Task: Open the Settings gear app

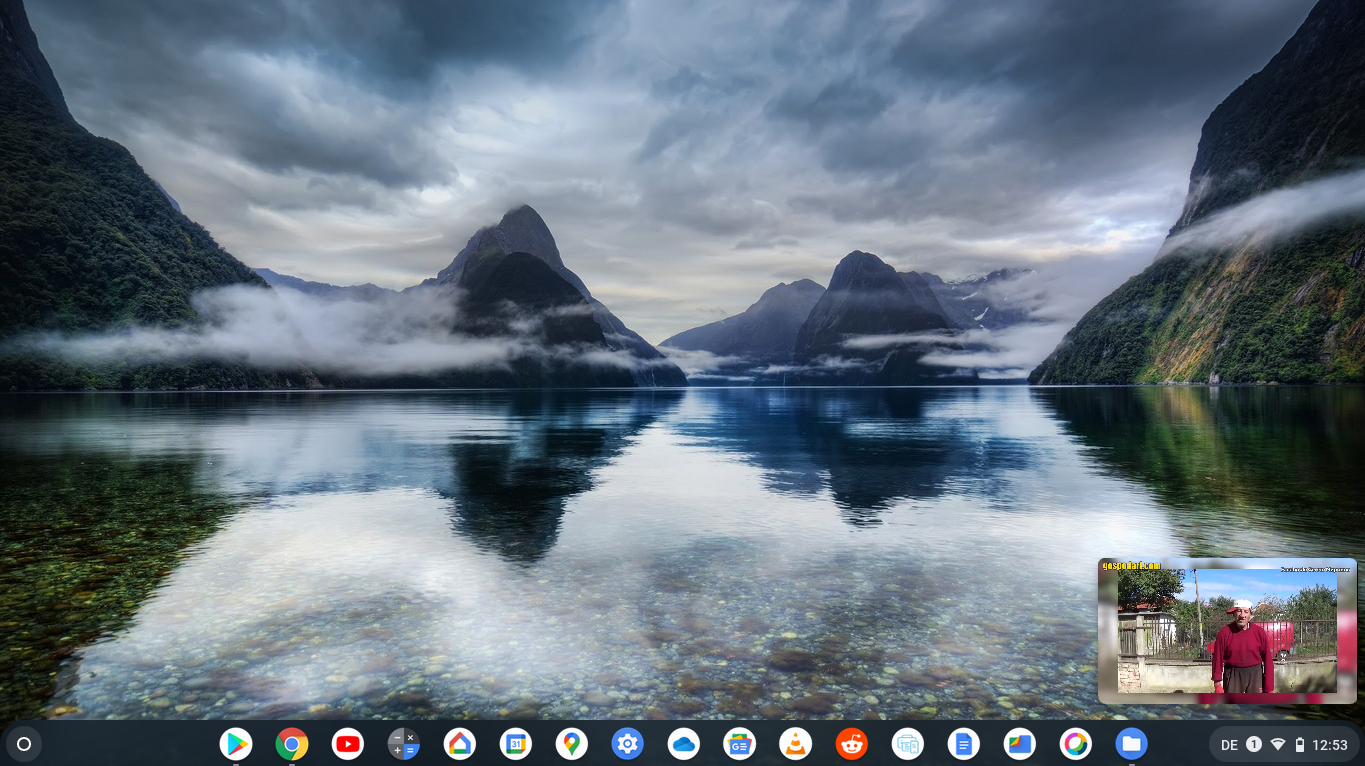Action: pyautogui.click(x=628, y=744)
